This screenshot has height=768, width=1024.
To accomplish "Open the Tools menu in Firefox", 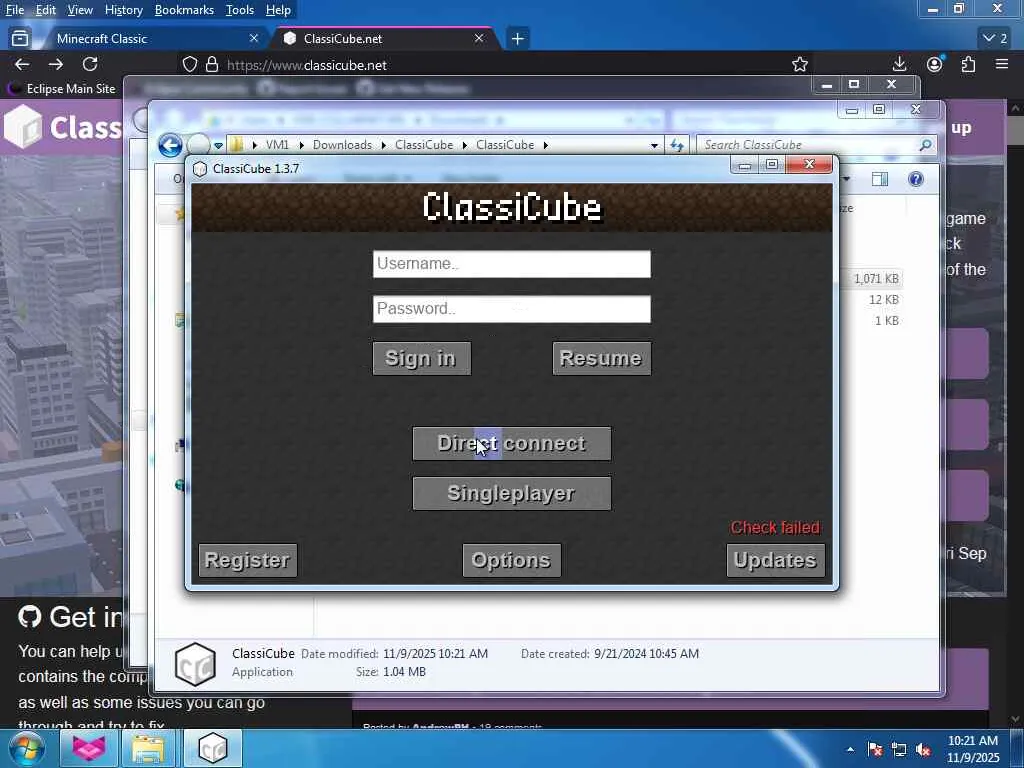I will 240,10.
